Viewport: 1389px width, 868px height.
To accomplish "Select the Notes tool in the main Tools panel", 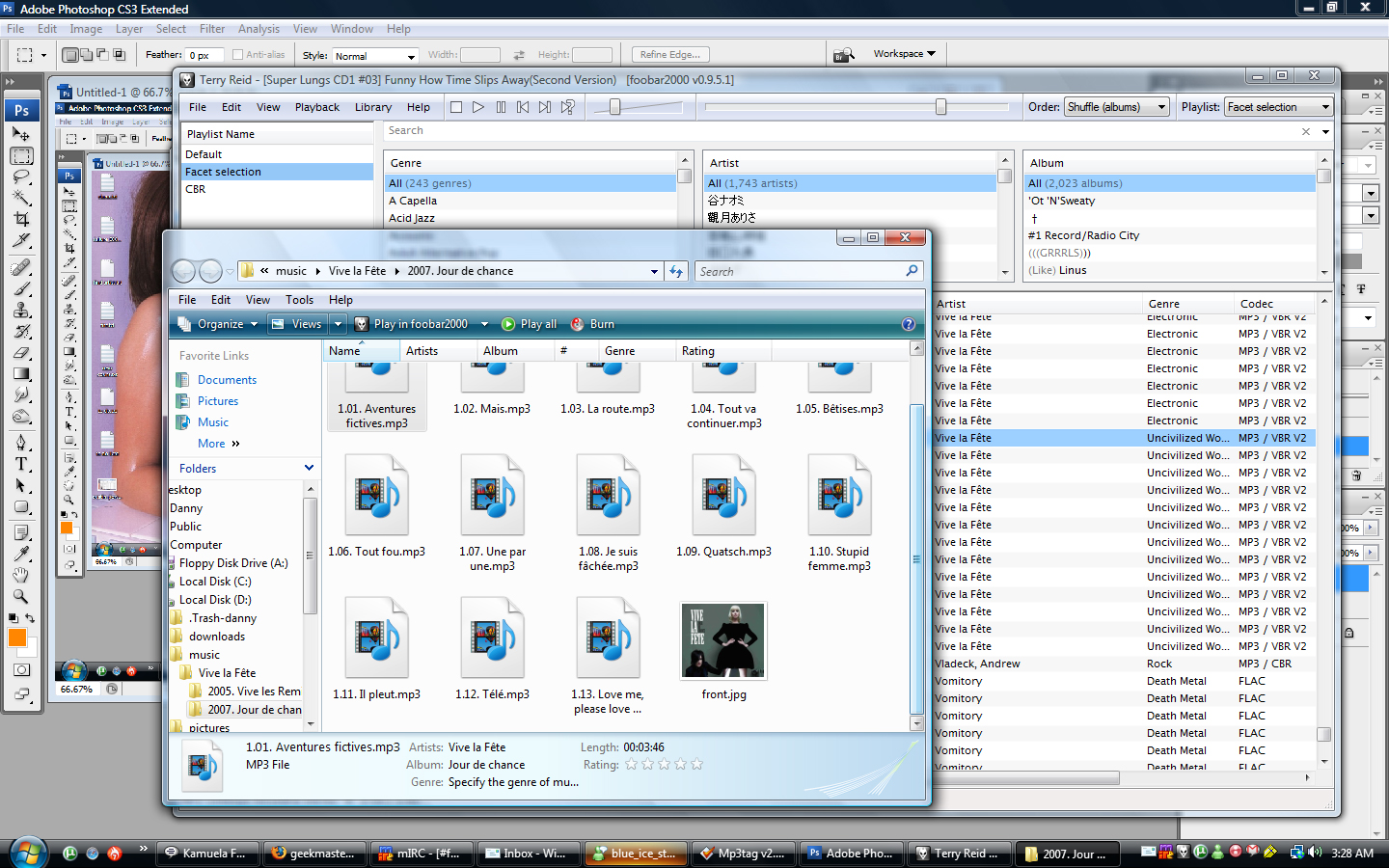I will click(x=21, y=532).
